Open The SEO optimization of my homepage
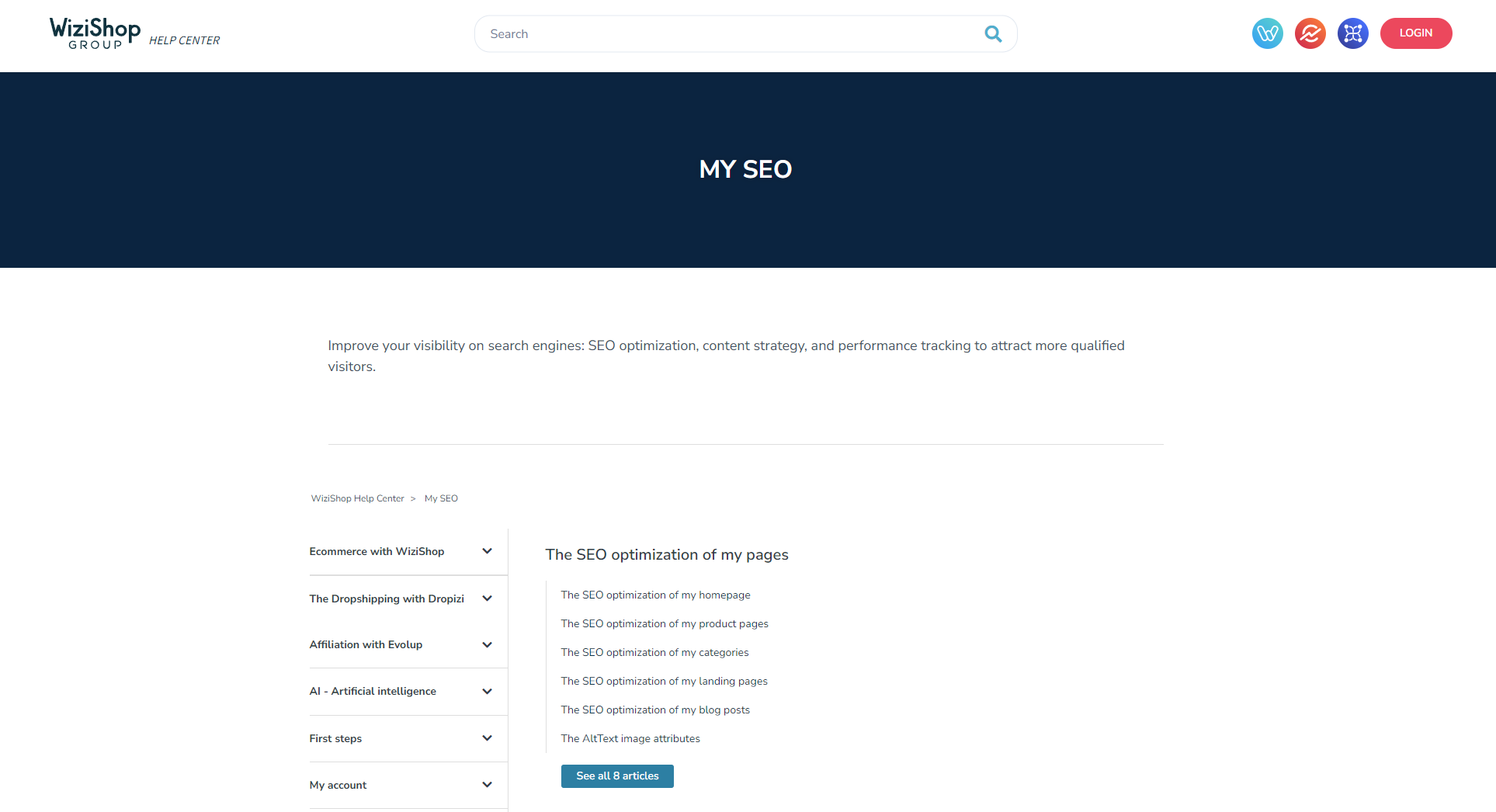Viewport: 1496px width, 812px height. [x=655, y=595]
